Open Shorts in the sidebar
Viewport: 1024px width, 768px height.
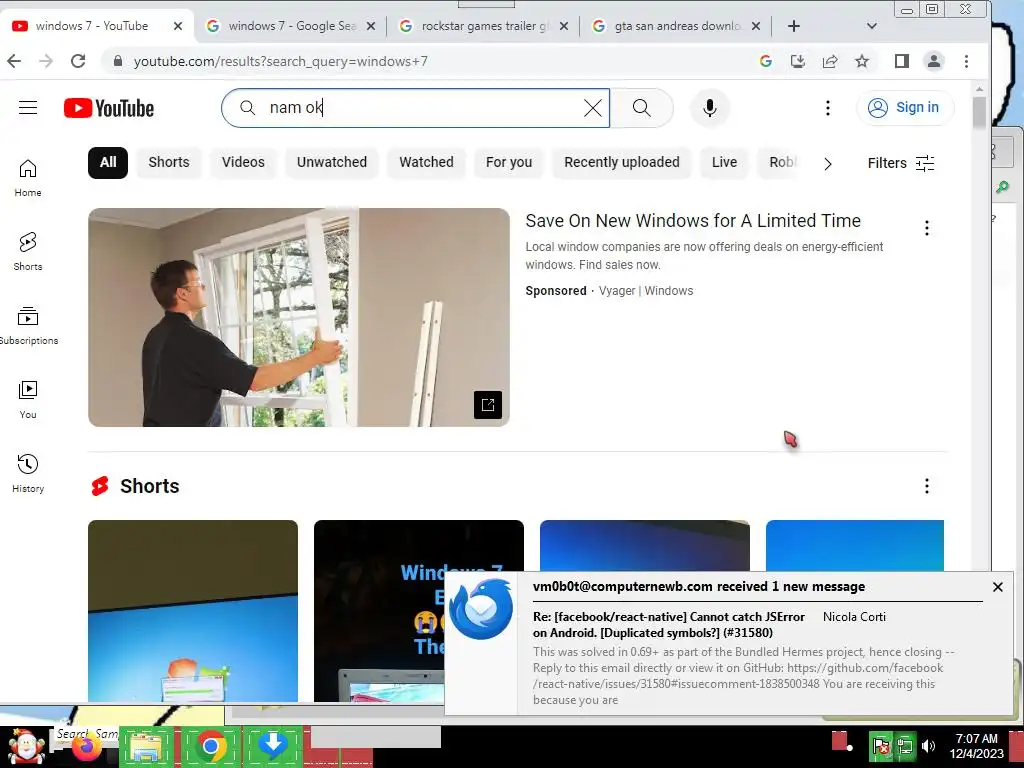[x=27, y=251]
